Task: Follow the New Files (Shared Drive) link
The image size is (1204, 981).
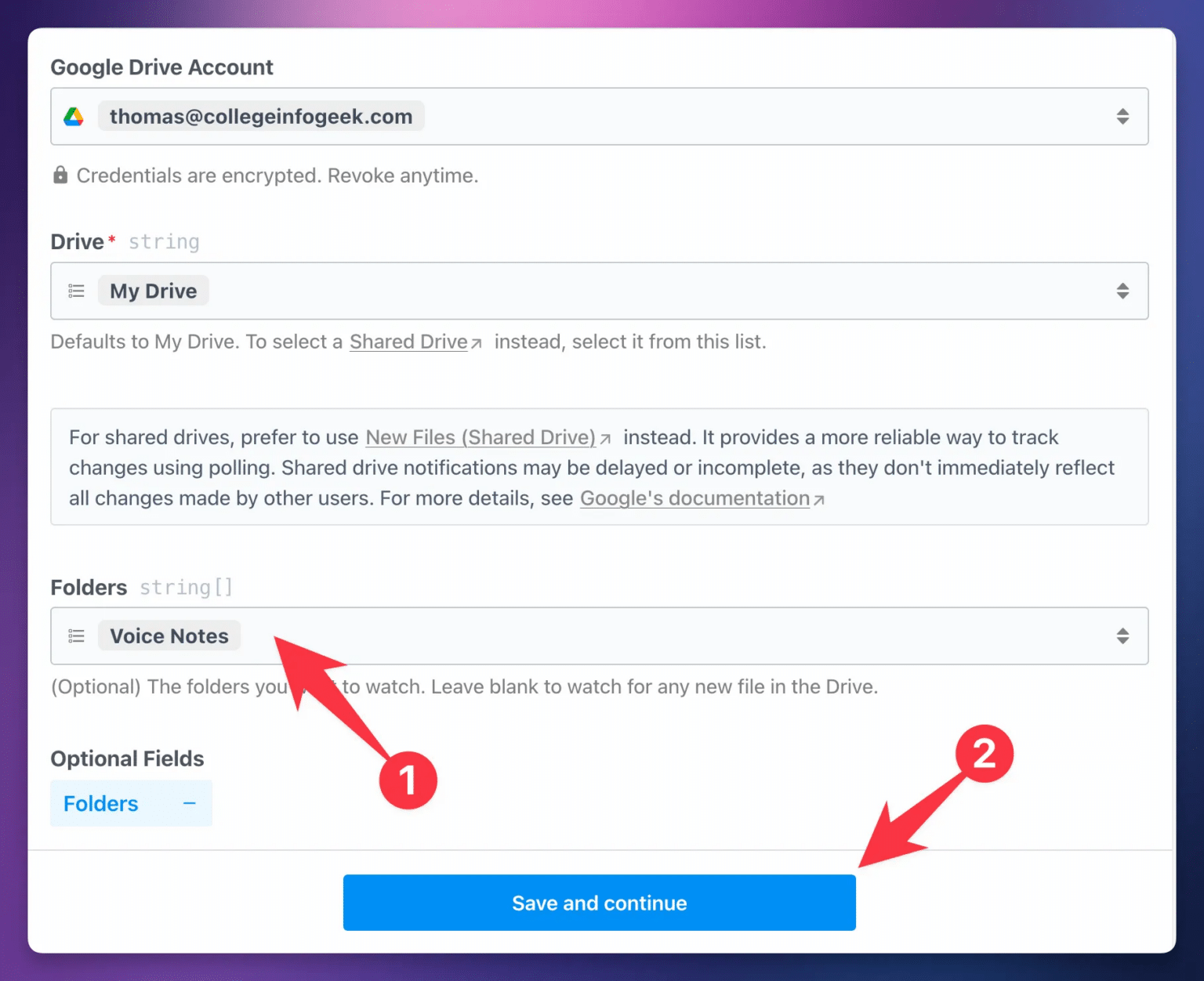Action: pos(480,437)
